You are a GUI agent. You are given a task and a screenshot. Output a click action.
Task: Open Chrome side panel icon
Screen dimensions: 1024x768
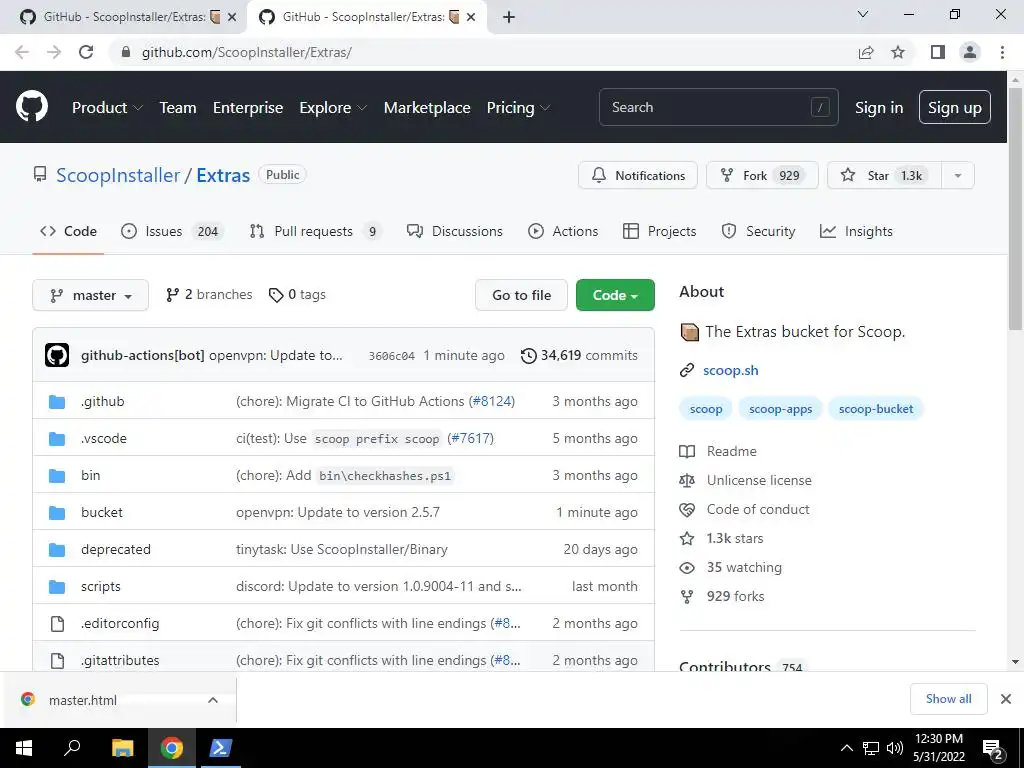(x=938, y=52)
